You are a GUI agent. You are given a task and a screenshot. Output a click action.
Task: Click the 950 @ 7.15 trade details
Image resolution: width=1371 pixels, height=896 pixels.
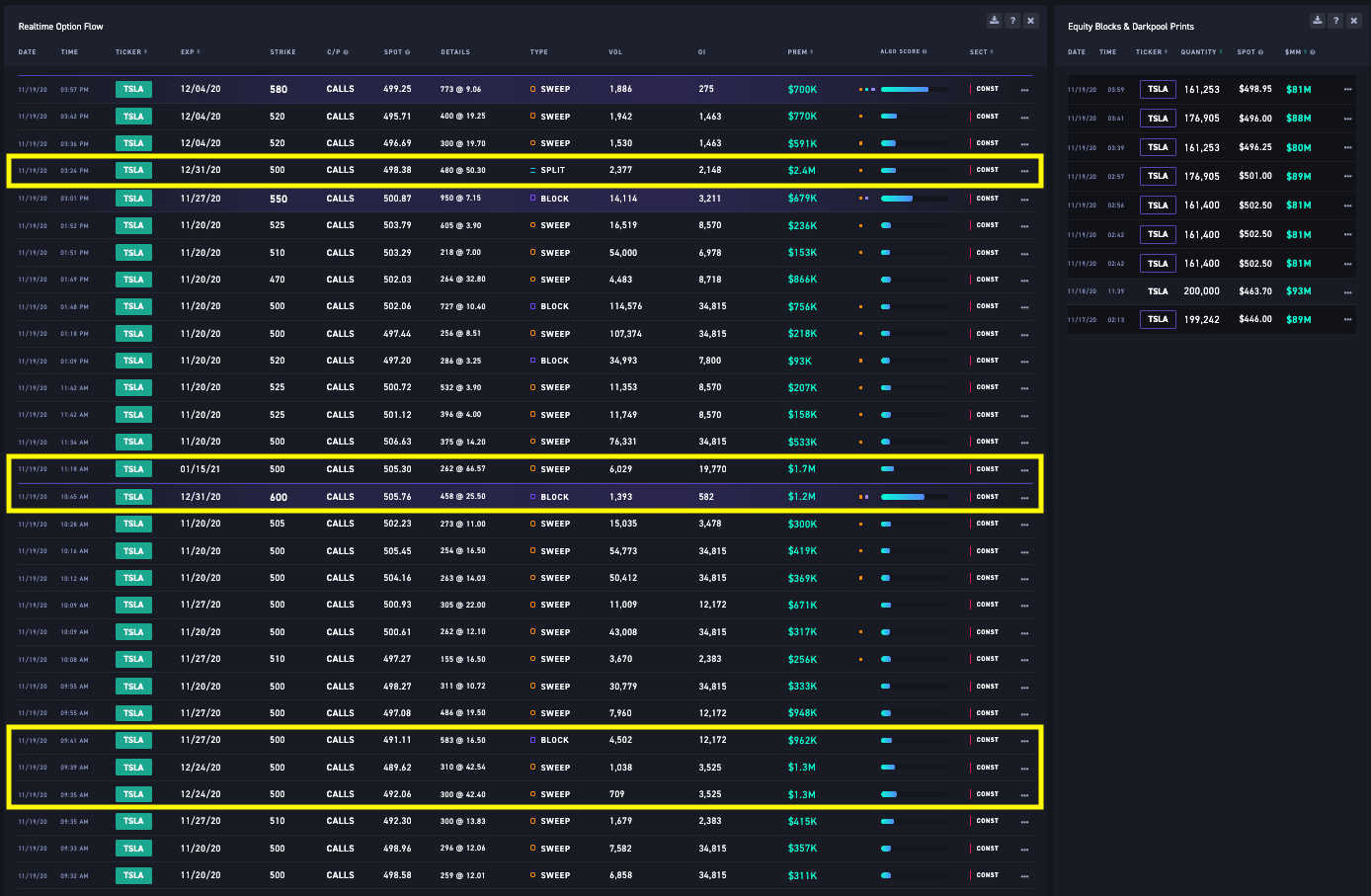pyautogui.click(x=461, y=199)
